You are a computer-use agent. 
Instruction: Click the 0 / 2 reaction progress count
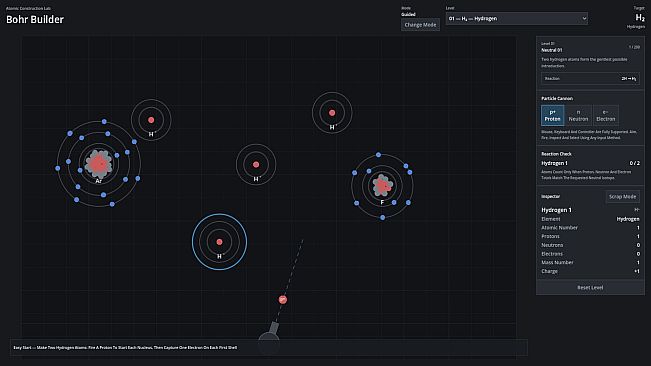(x=634, y=163)
